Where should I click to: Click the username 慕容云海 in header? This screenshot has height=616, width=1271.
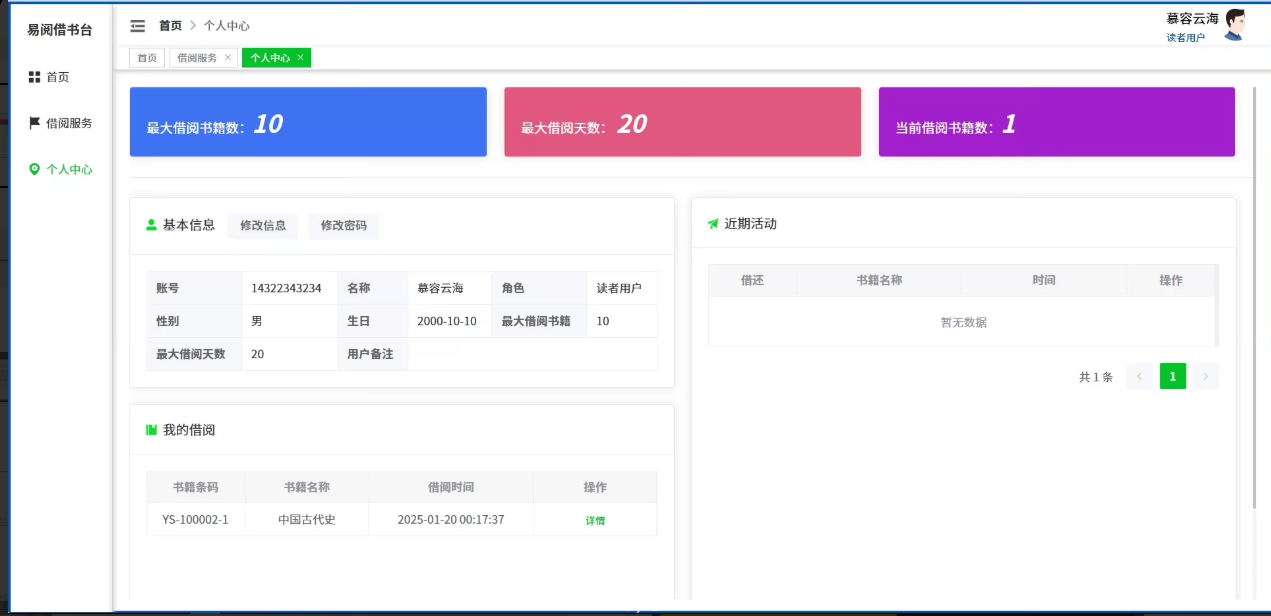coord(1192,18)
